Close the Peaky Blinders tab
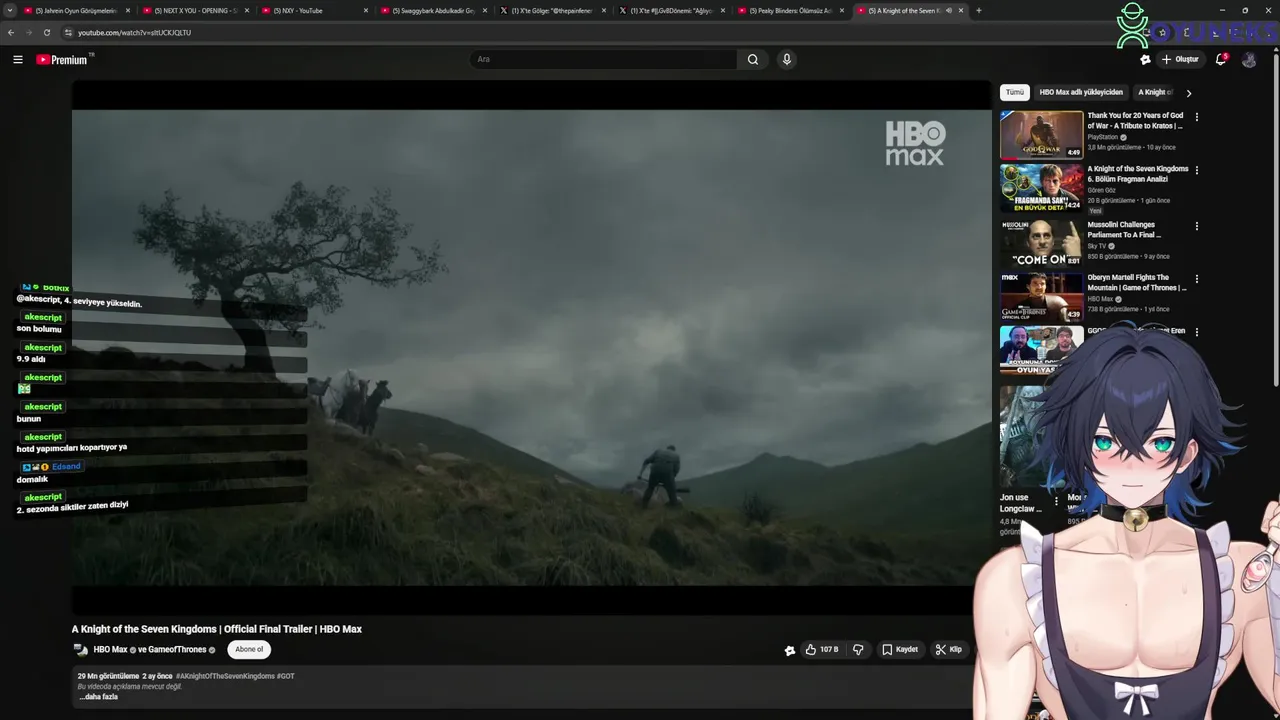This screenshot has width=1280, height=720. pos(842,10)
